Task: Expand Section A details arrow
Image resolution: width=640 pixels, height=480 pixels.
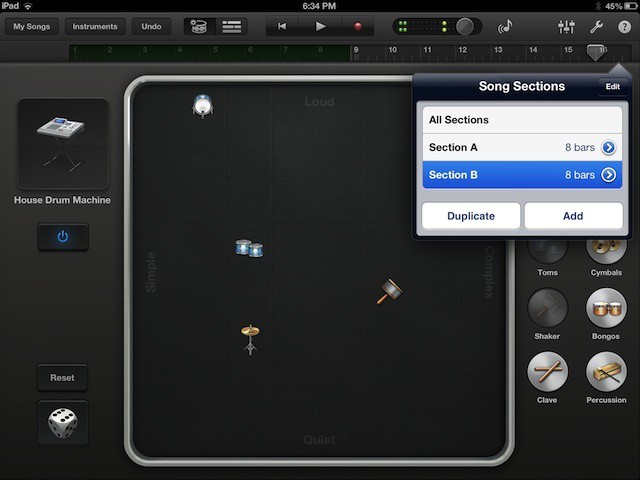Action: tap(608, 148)
